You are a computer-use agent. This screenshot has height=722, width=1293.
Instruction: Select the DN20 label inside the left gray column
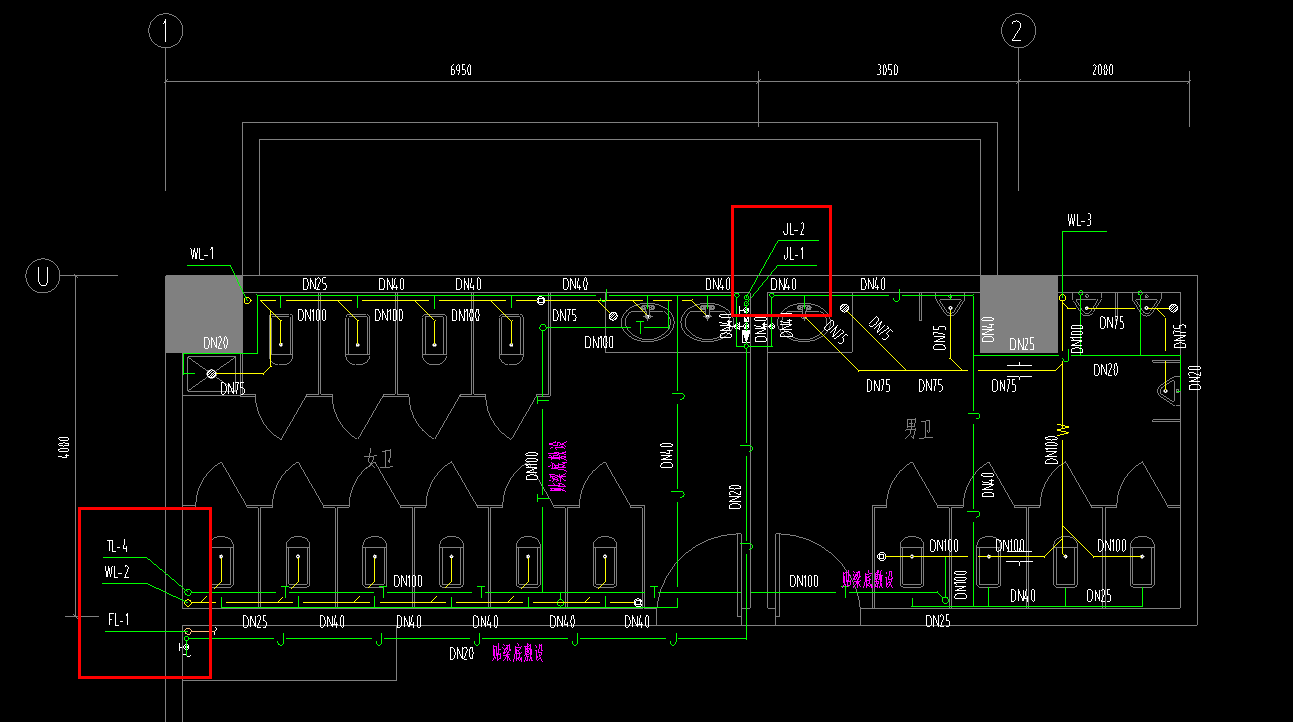pos(215,343)
